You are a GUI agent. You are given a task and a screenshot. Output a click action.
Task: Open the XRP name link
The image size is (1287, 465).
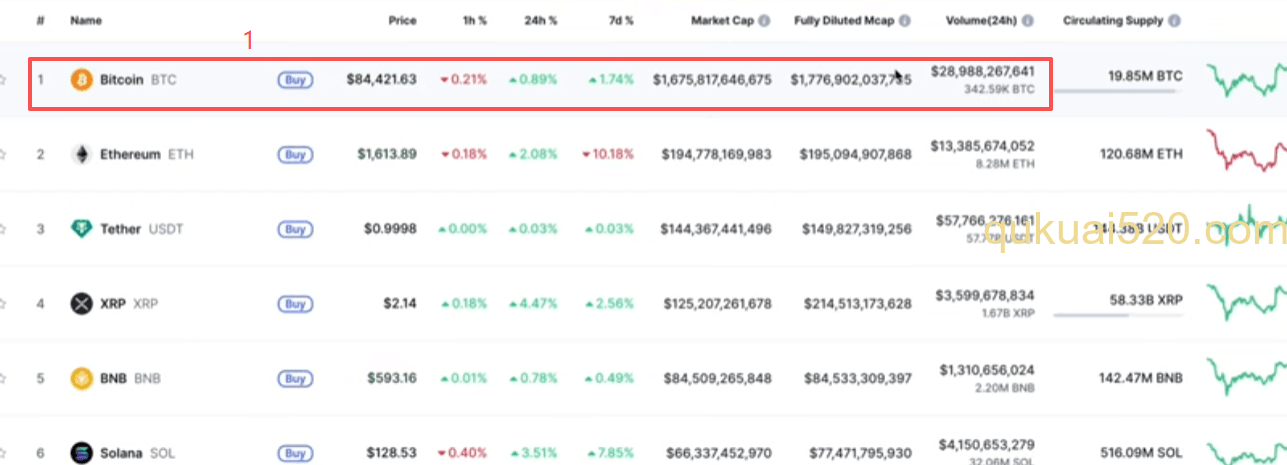click(x=129, y=304)
